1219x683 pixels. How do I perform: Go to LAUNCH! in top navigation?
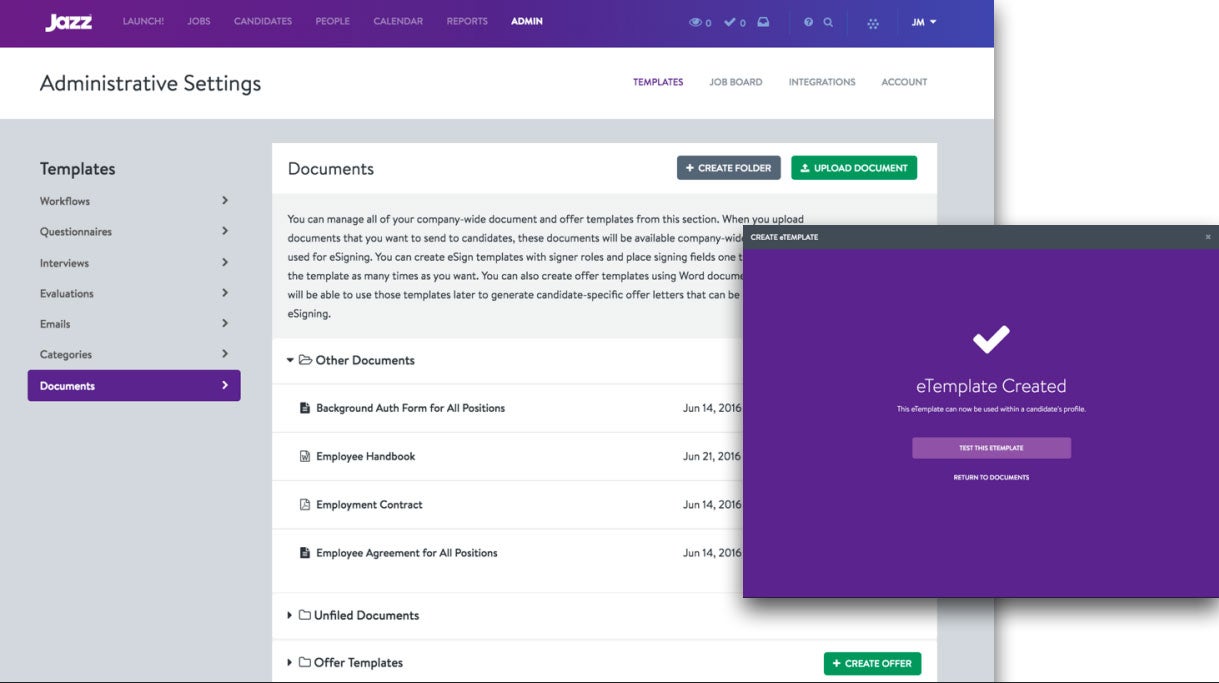coord(143,21)
